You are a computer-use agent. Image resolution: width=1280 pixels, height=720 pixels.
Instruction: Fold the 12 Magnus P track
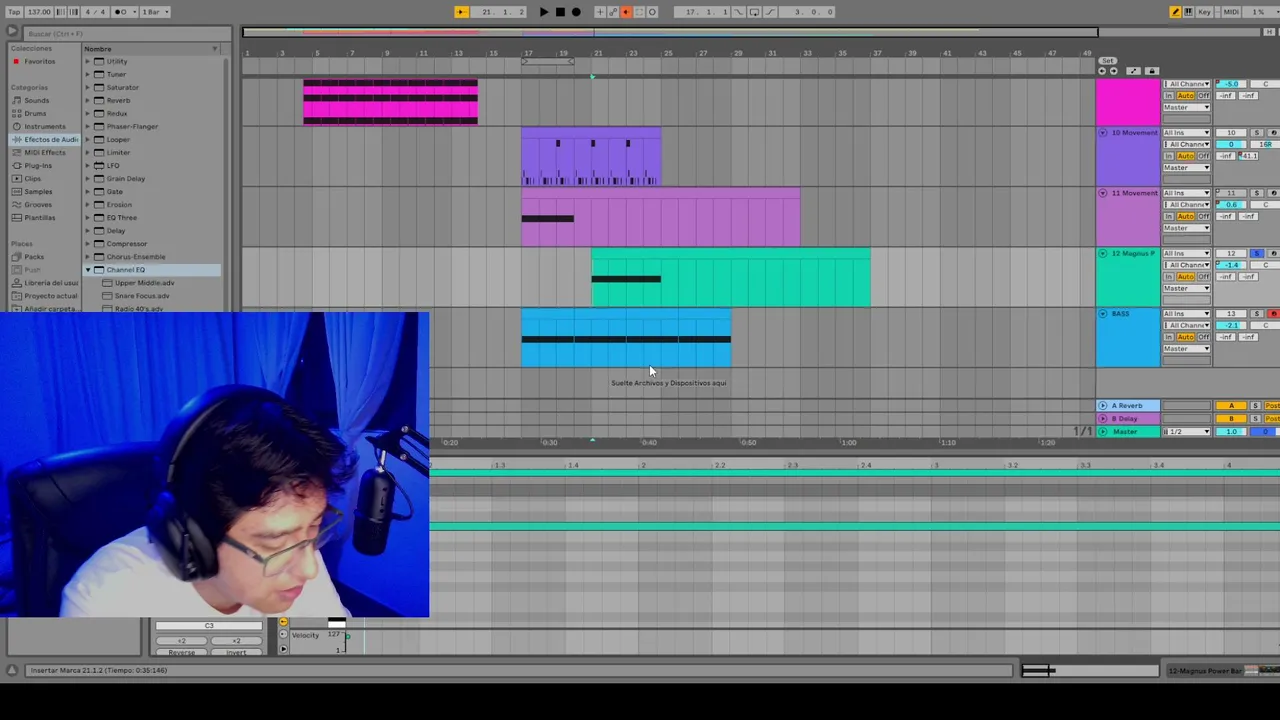point(1103,253)
